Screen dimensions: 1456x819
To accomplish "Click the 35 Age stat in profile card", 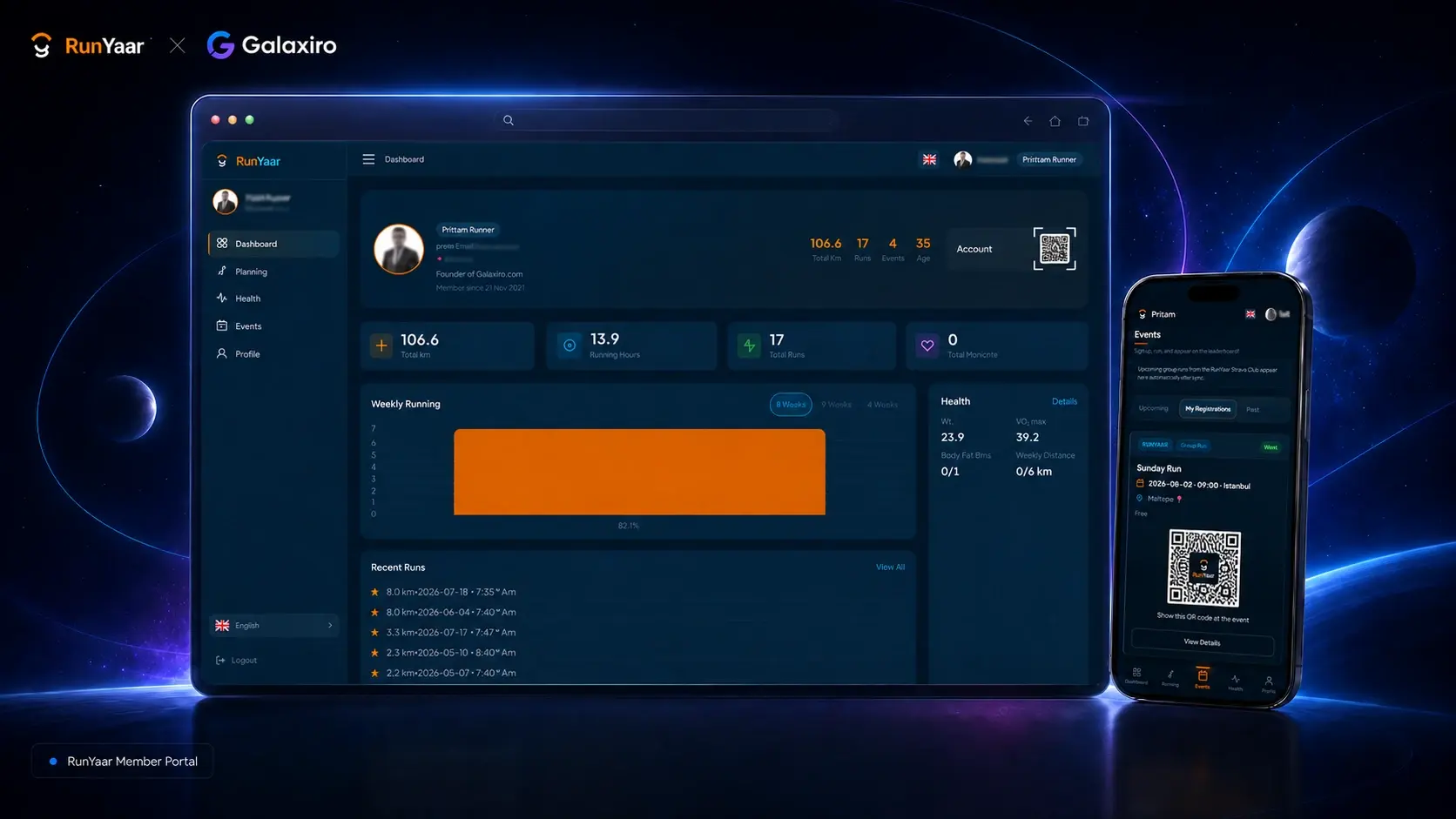I will [x=923, y=249].
